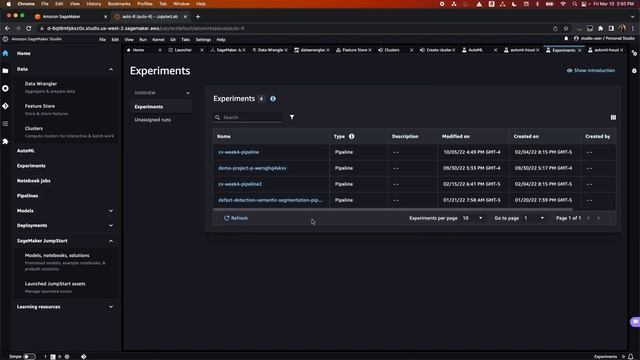Click the settings gear icon in the right sidebar
This screenshot has width=640, height=360.
(x=634, y=71)
